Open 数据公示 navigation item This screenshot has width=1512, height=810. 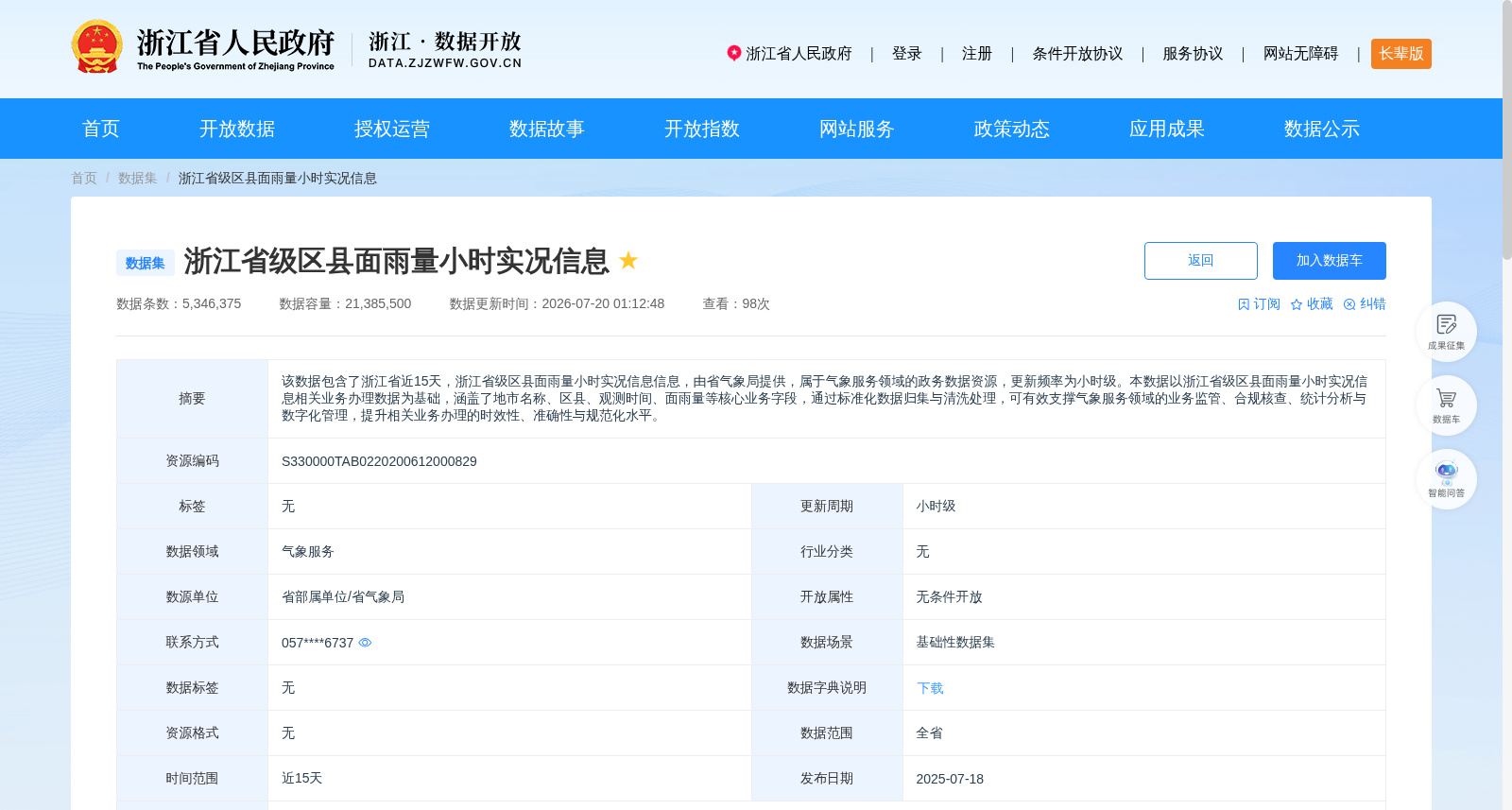coord(1322,129)
